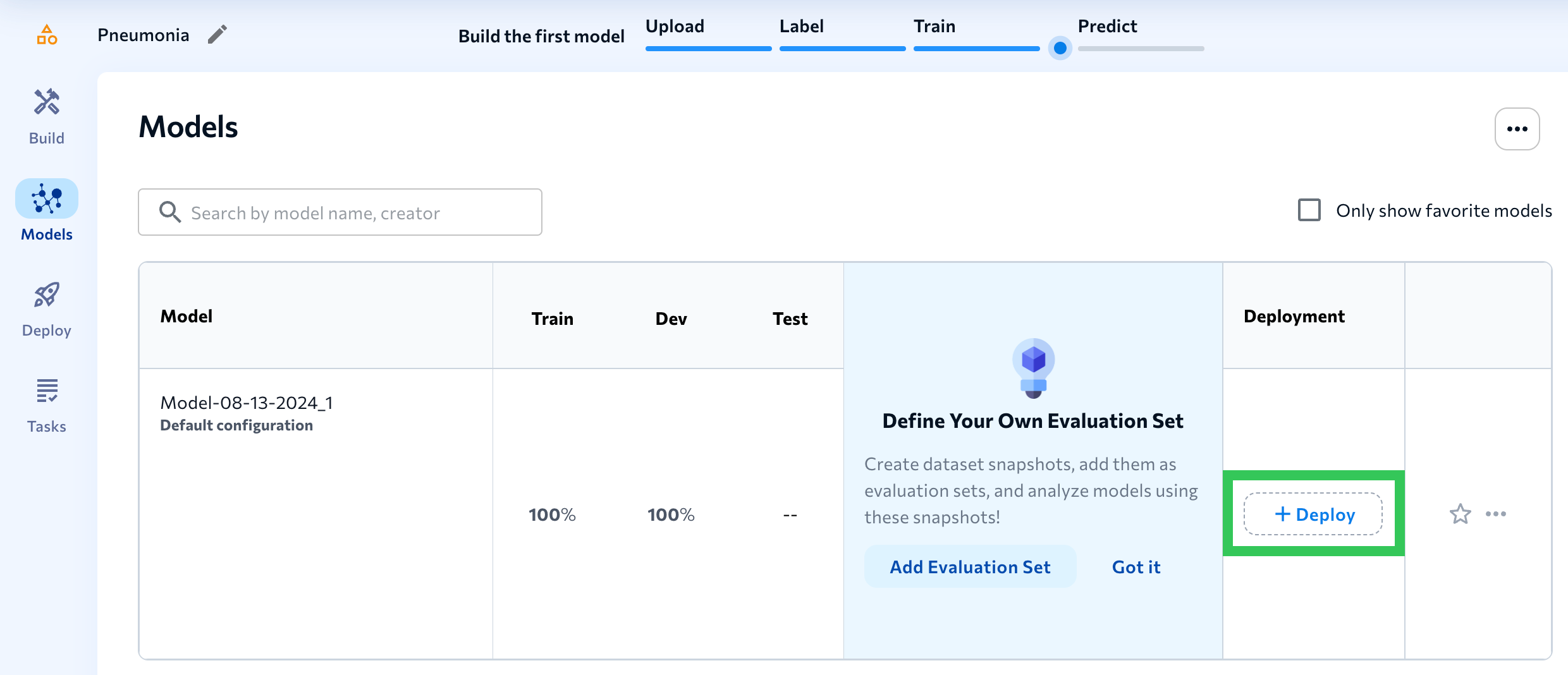
Task: Go to the Upload step
Action: tap(675, 27)
